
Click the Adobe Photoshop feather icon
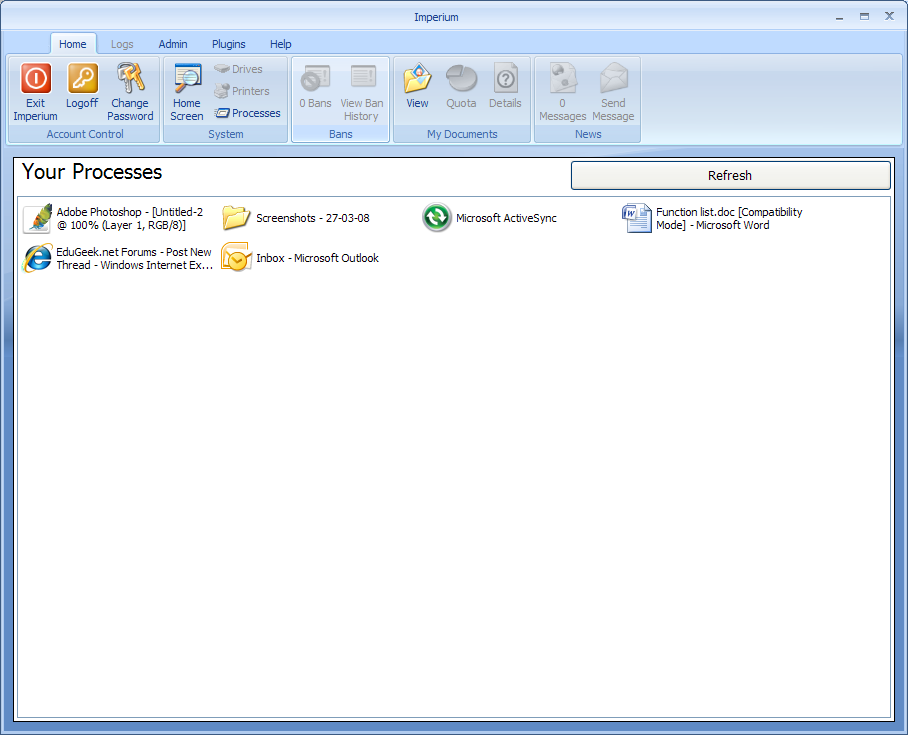point(38,218)
